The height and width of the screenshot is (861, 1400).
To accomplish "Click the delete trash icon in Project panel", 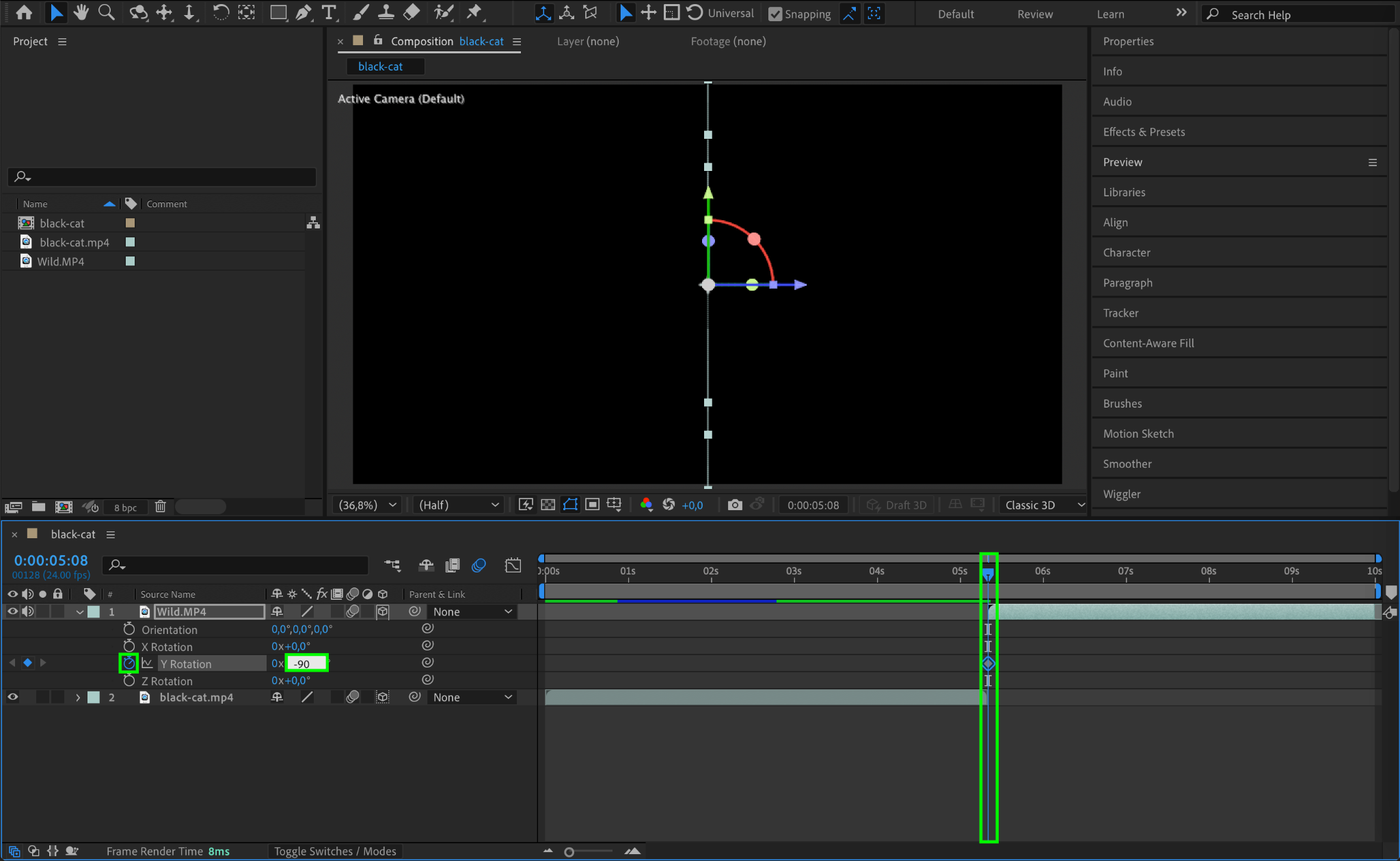I will [160, 507].
